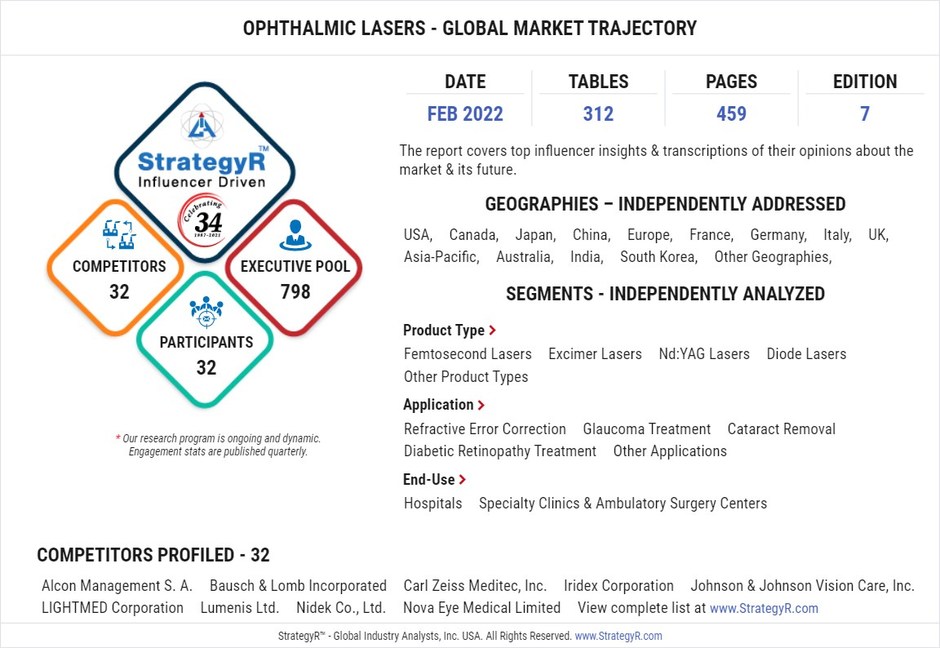Expand the Application red chevron

click(481, 405)
